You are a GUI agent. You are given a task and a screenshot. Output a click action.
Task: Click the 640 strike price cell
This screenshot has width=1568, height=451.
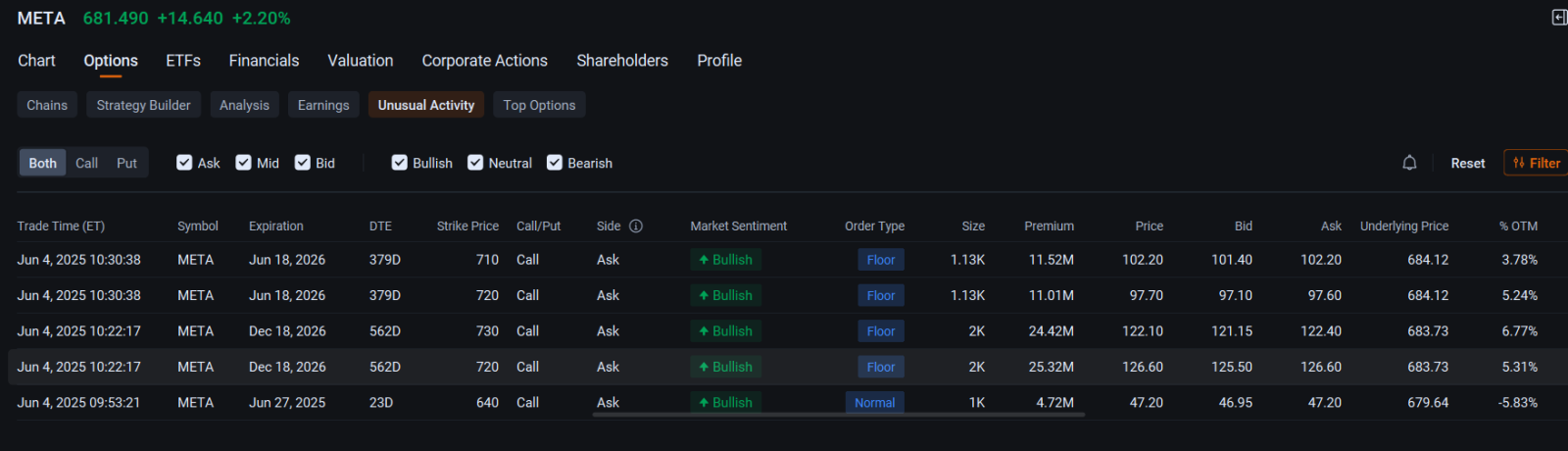pos(487,402)
